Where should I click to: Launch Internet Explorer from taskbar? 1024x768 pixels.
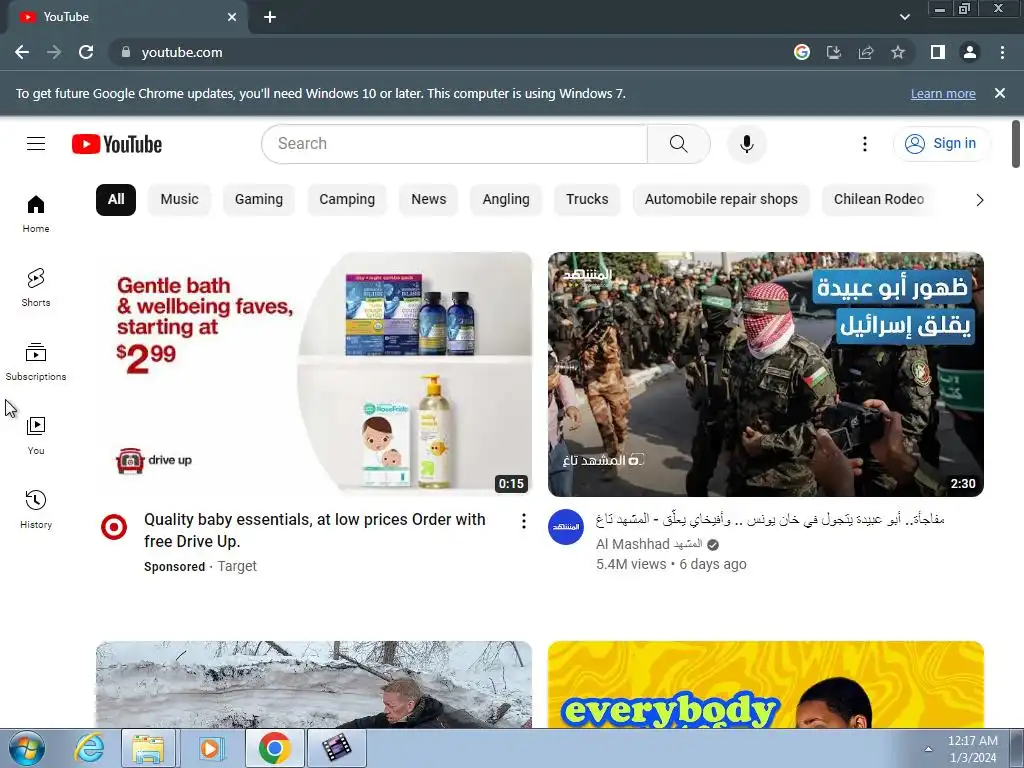point(89,748)
